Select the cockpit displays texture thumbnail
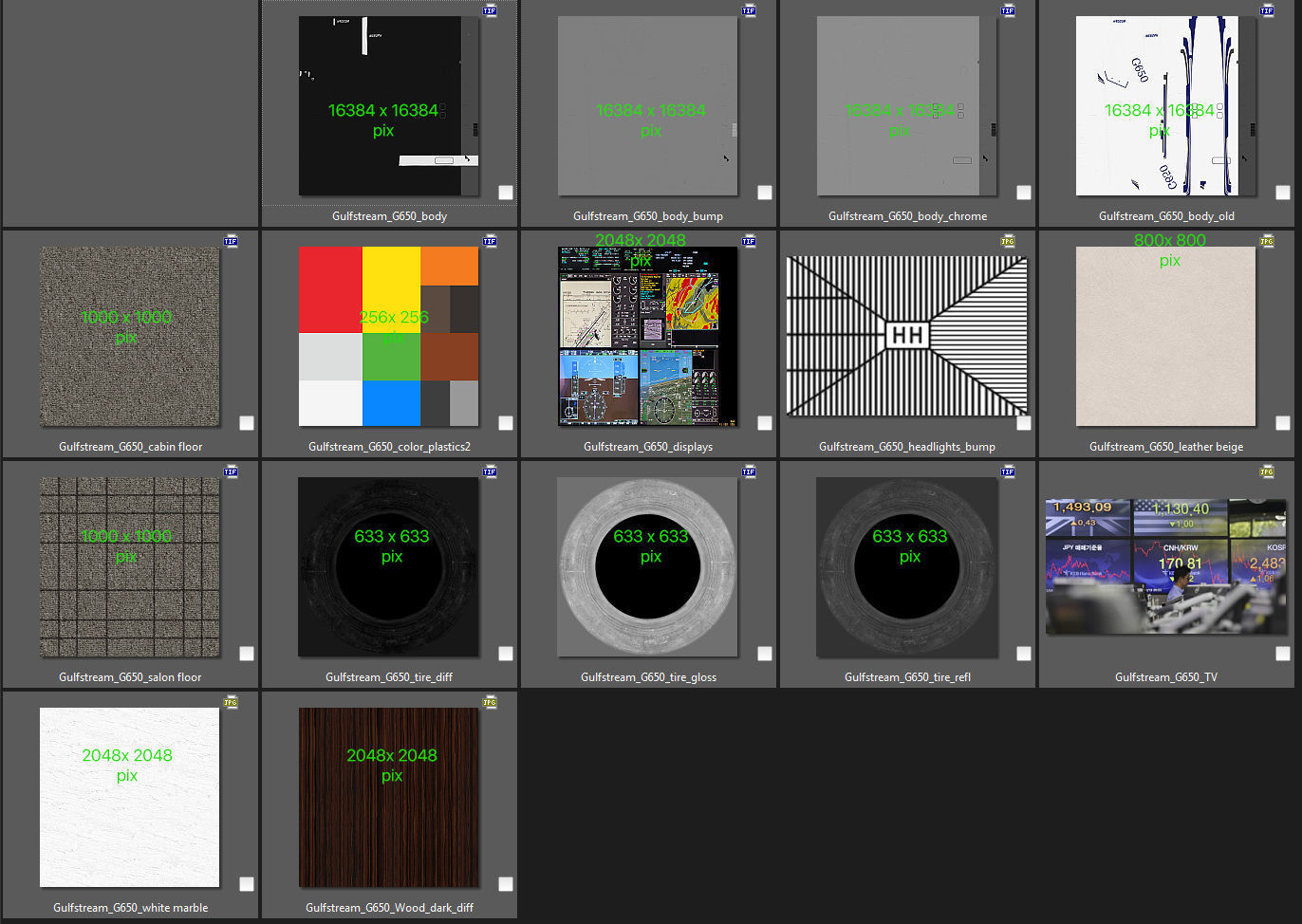The image size is (1302, 924). click(648, 336)
